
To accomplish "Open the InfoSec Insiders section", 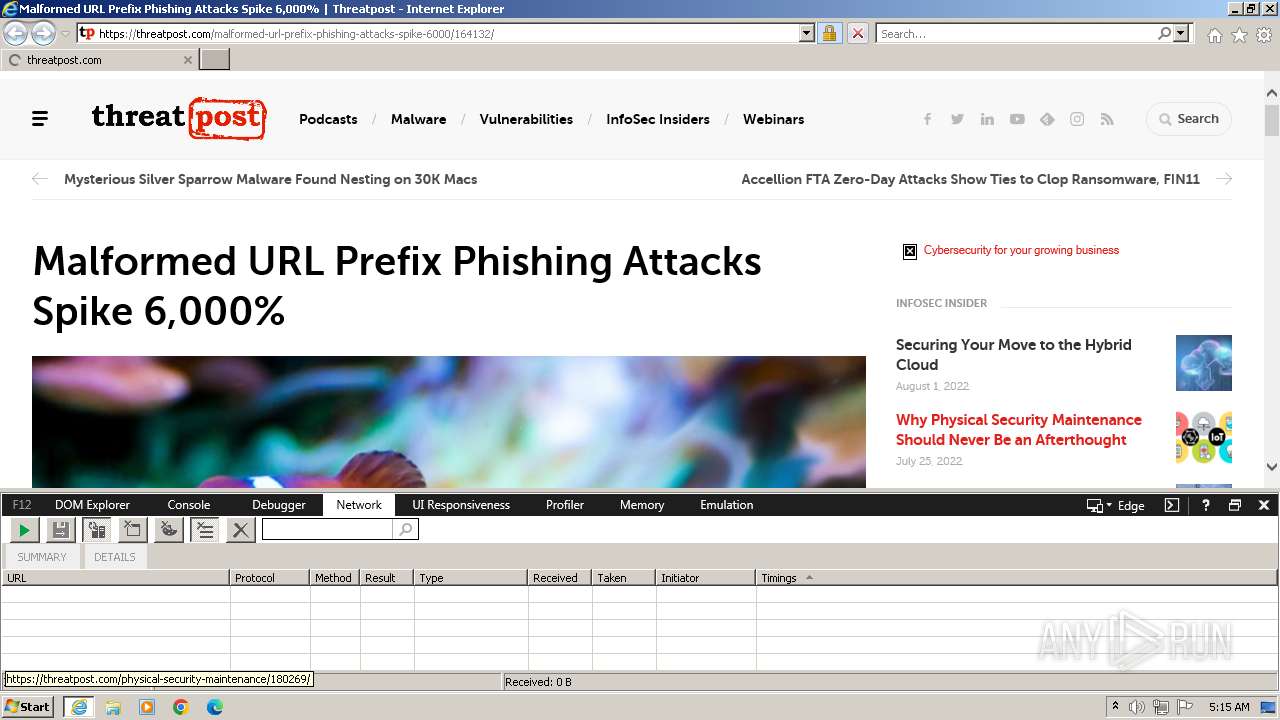I will (x=658, y=119).
